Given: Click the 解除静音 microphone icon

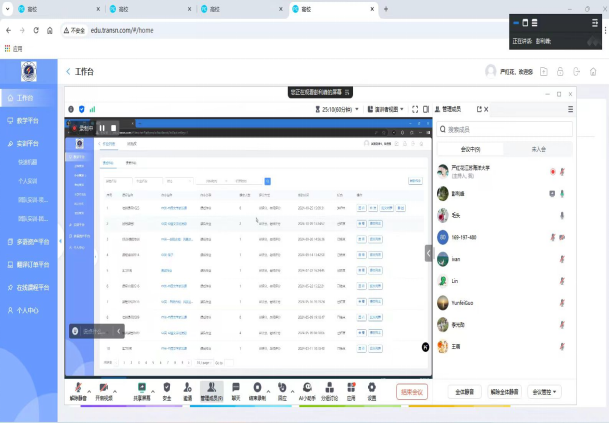Looking at the screenshot, I should (x=77, y=387).
